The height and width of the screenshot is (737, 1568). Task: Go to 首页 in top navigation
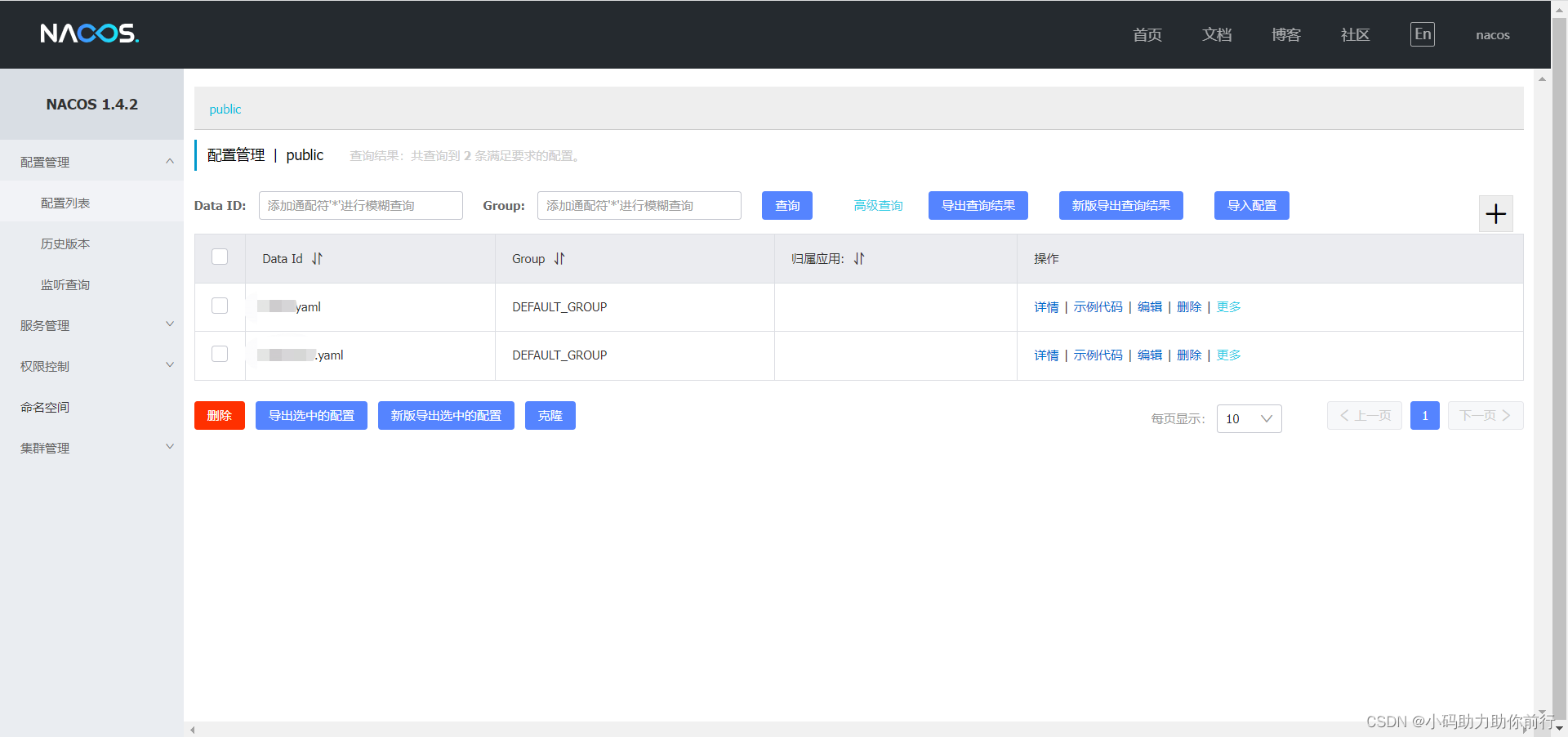click(x=1147, y=35)
